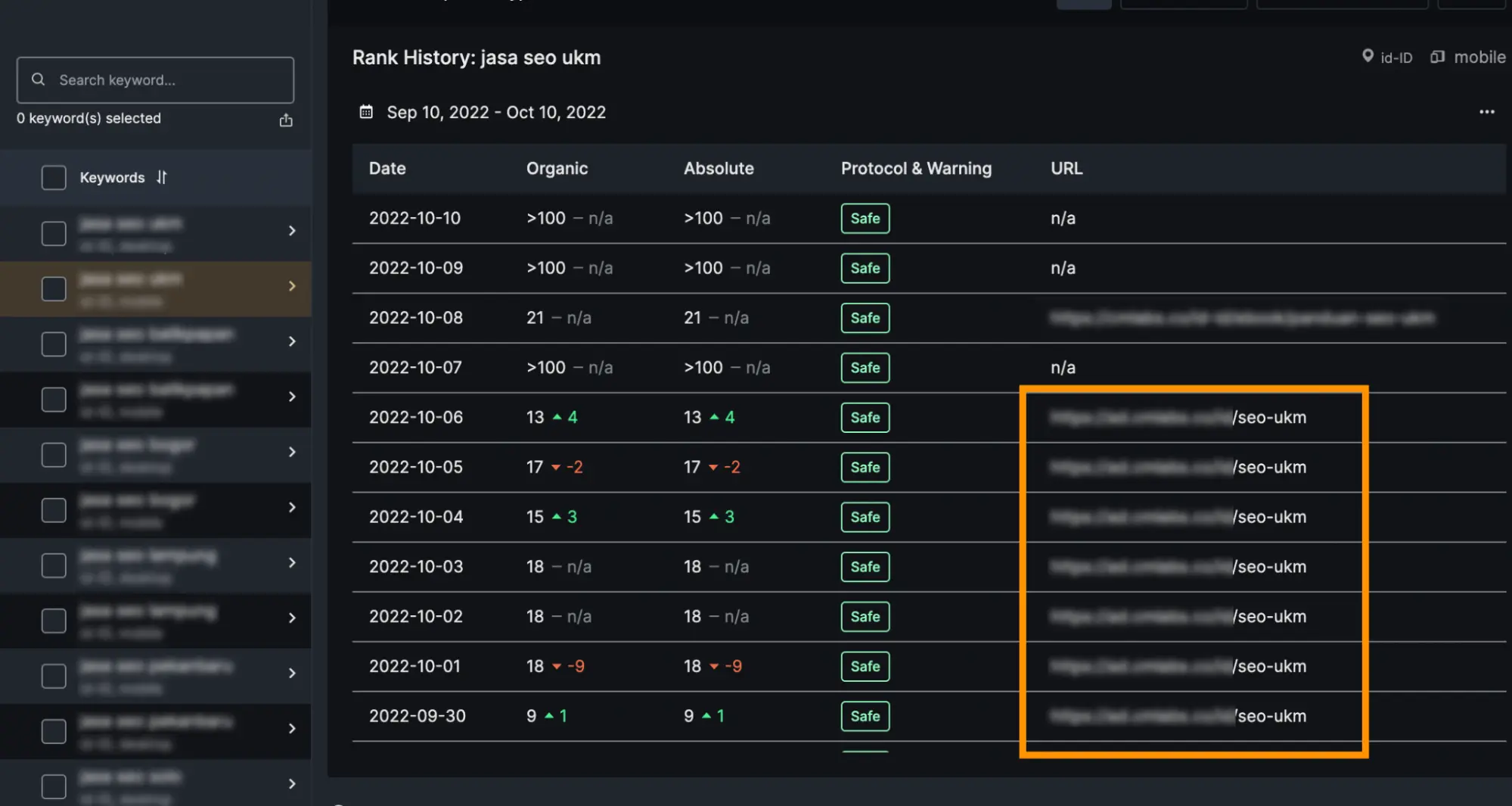Check the first jasa seo bogor checkbox
This screenshot has height=806, width=1512.
coord(54,454)
